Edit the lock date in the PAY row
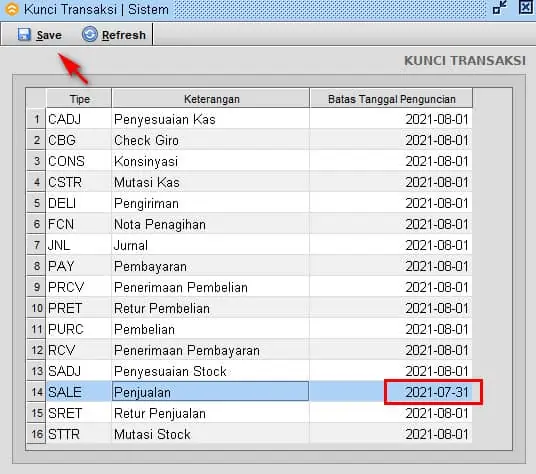This screenshot has width=536, height=474. (x=391, y=266)
